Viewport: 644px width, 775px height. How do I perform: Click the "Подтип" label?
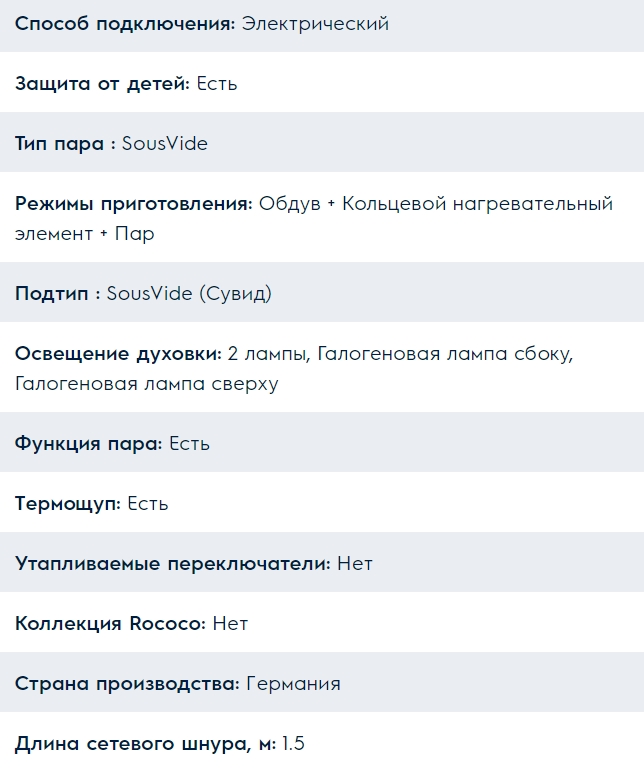57,294
